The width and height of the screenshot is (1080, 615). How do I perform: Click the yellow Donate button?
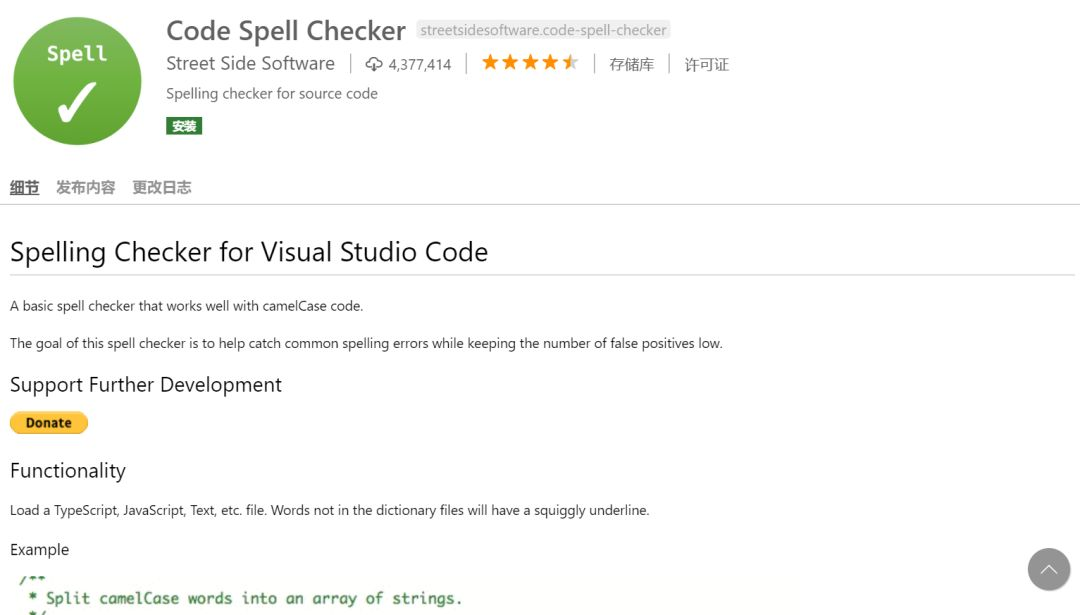pyautogui.click(x=49, y=423)
